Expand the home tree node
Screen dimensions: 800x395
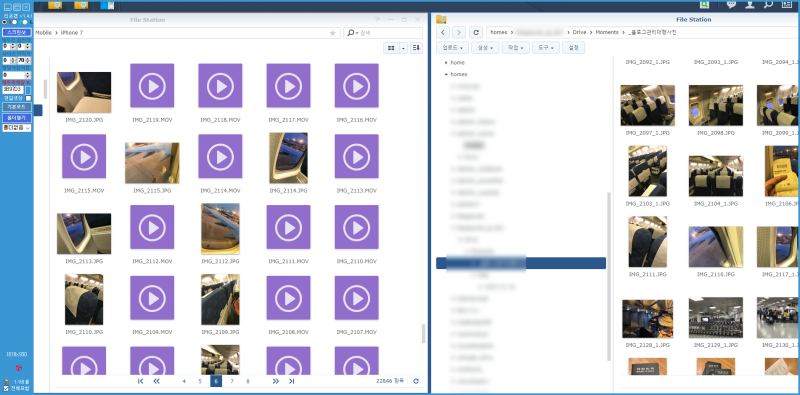coord(446,62)
